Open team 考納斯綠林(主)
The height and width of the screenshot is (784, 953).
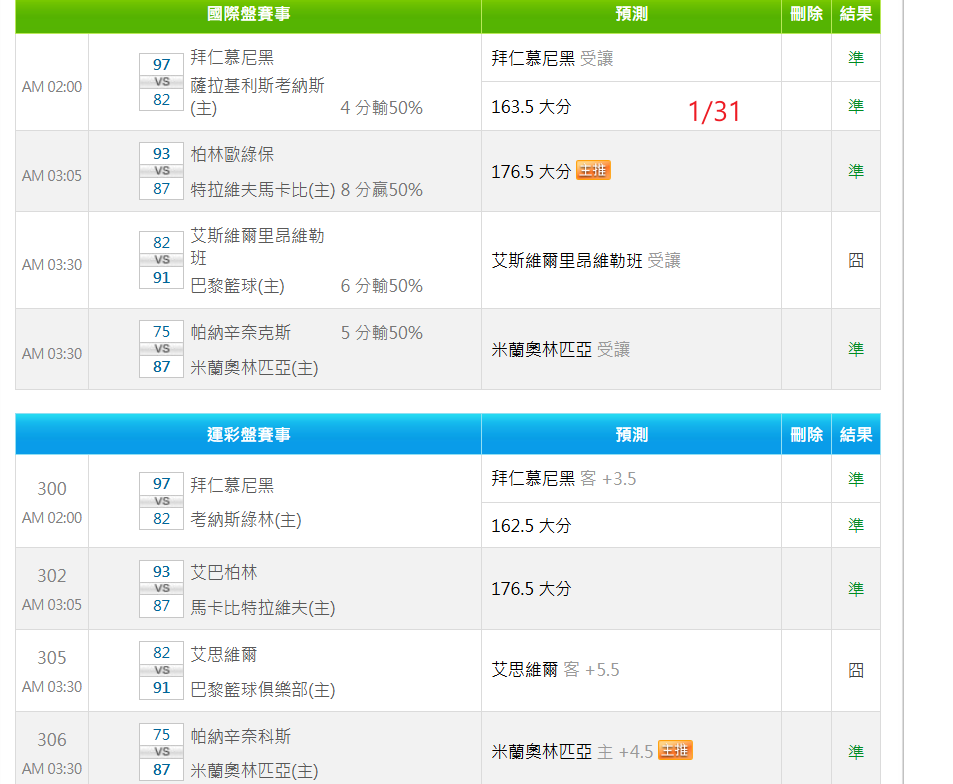(246, 520)
